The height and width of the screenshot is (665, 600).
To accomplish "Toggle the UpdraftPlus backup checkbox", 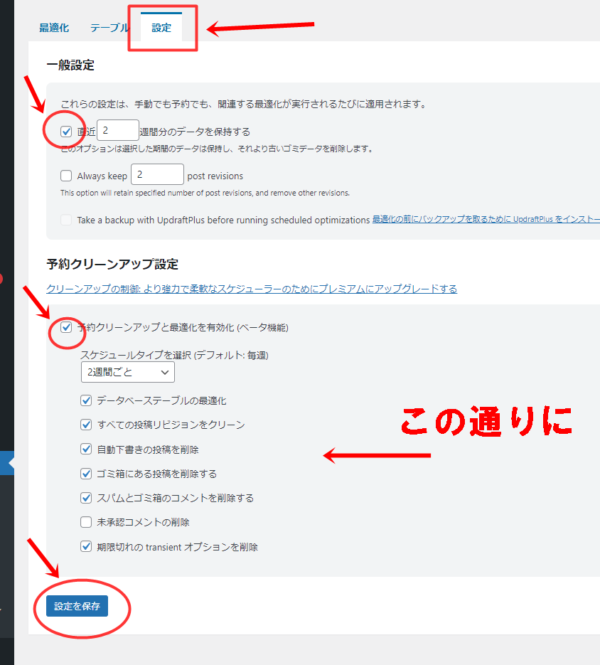I will pos(66,220).
